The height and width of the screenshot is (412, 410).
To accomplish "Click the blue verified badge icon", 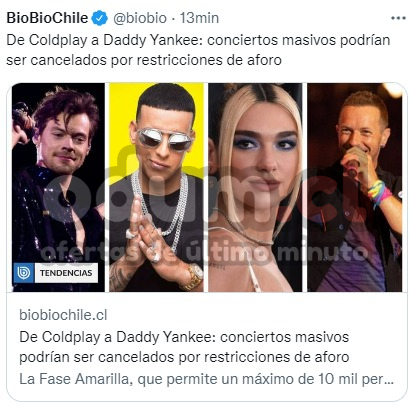I will (x=100, y=18).
